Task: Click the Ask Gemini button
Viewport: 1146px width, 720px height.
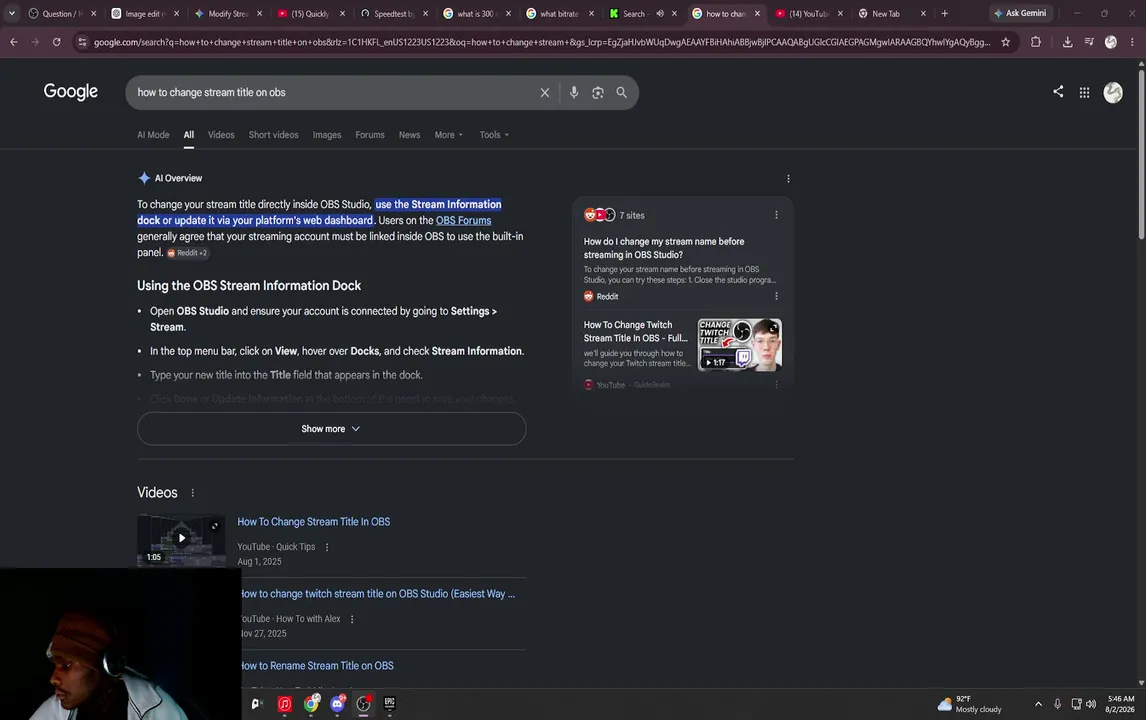Action: click(1020, 13)
